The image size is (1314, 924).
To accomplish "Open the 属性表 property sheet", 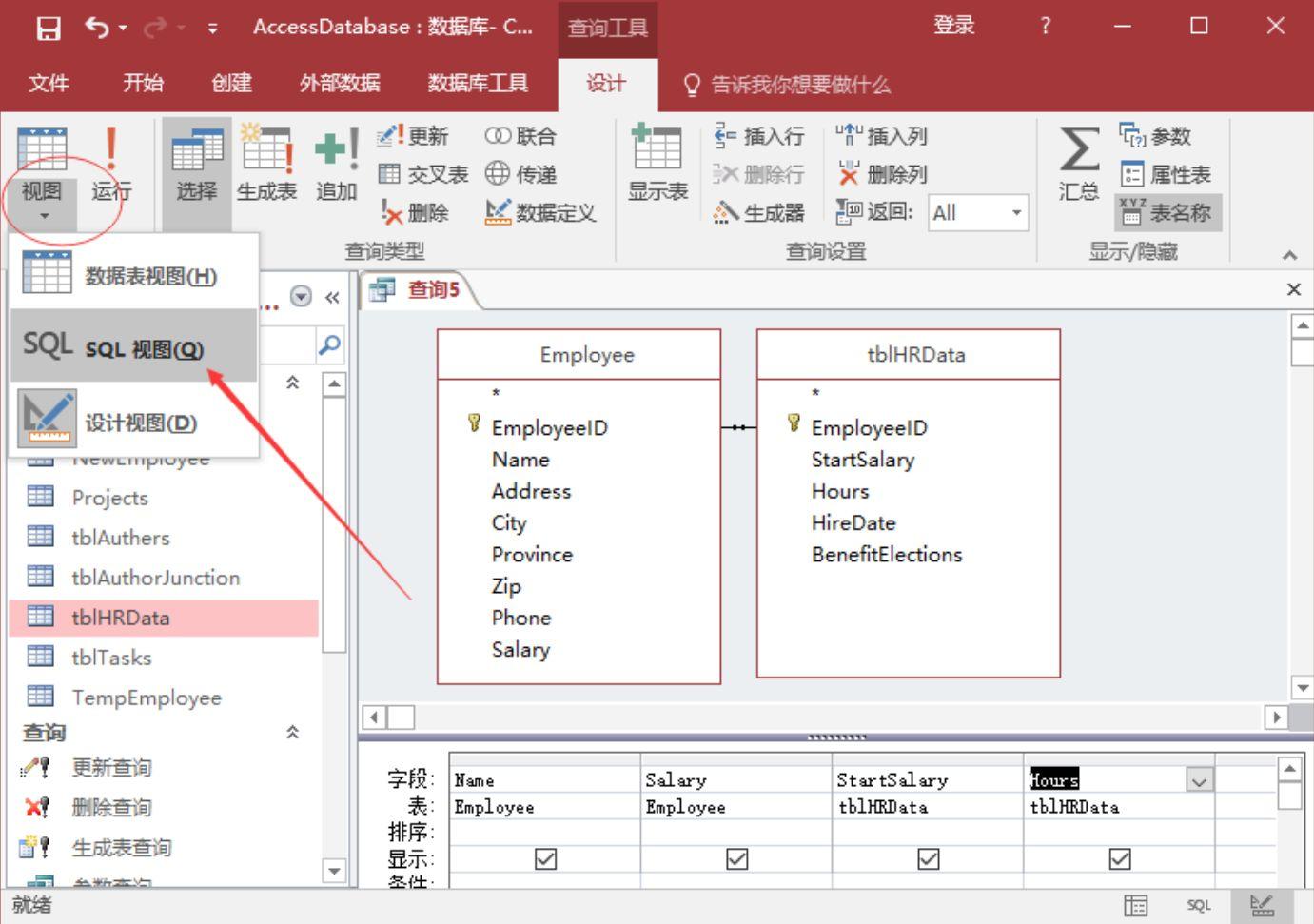I will [1167, 173].
